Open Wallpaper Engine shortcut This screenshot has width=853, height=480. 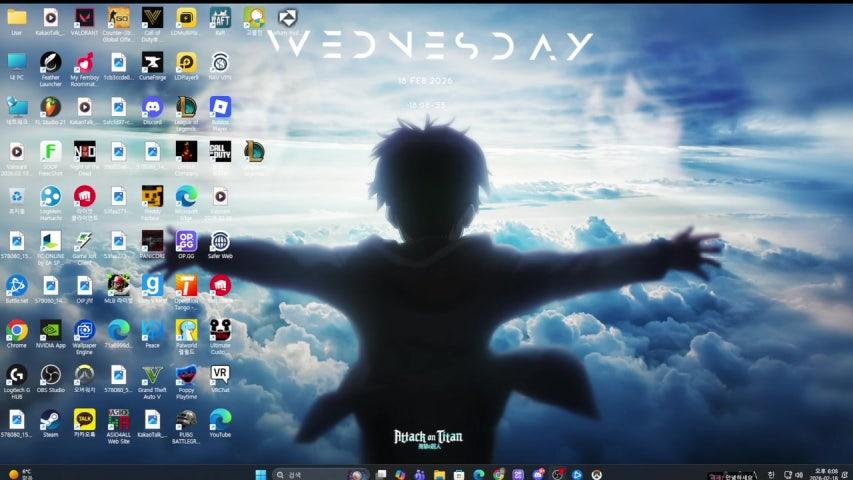84,337
